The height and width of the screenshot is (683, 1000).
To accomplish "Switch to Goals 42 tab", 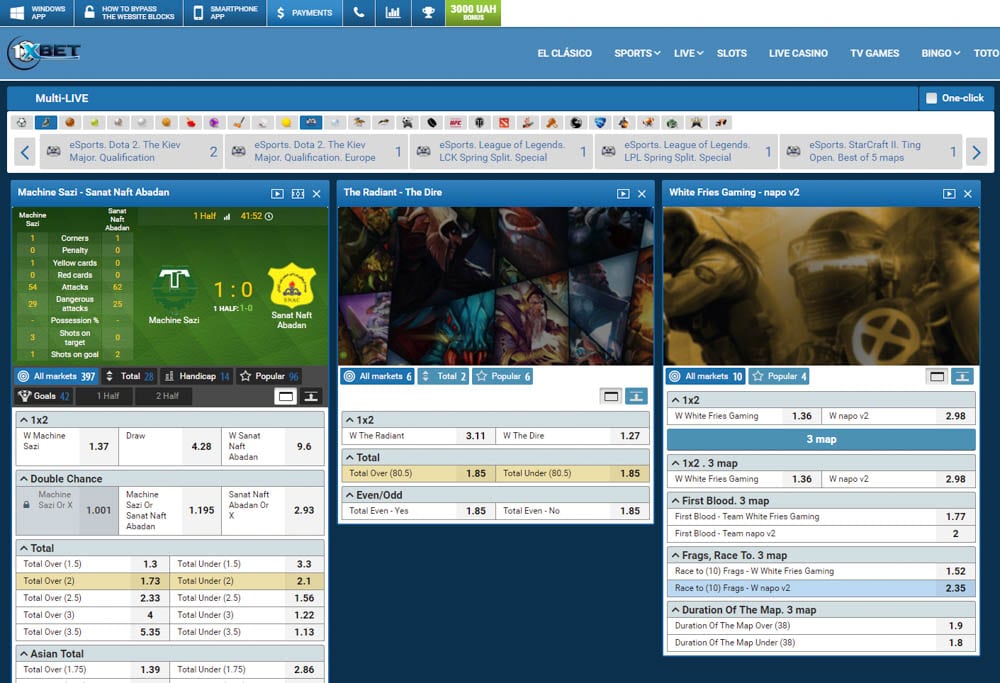I will (44, 396).
